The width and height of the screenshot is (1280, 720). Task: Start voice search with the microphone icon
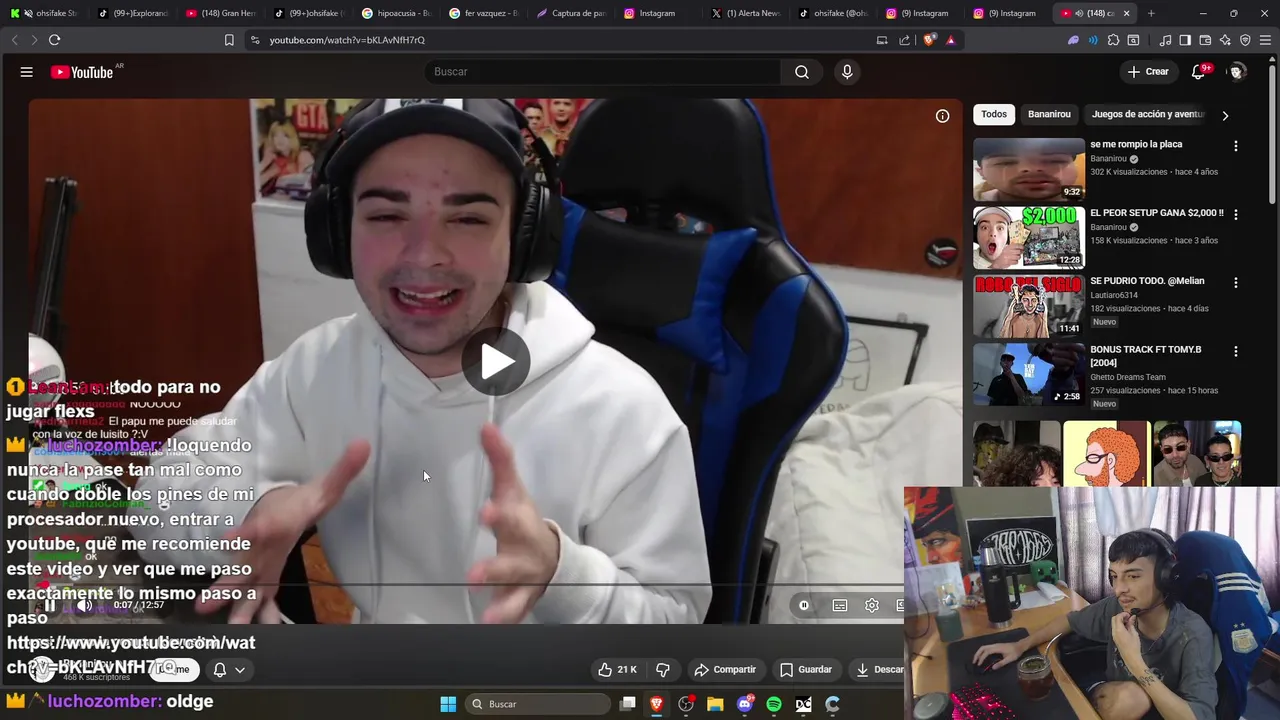847,72
